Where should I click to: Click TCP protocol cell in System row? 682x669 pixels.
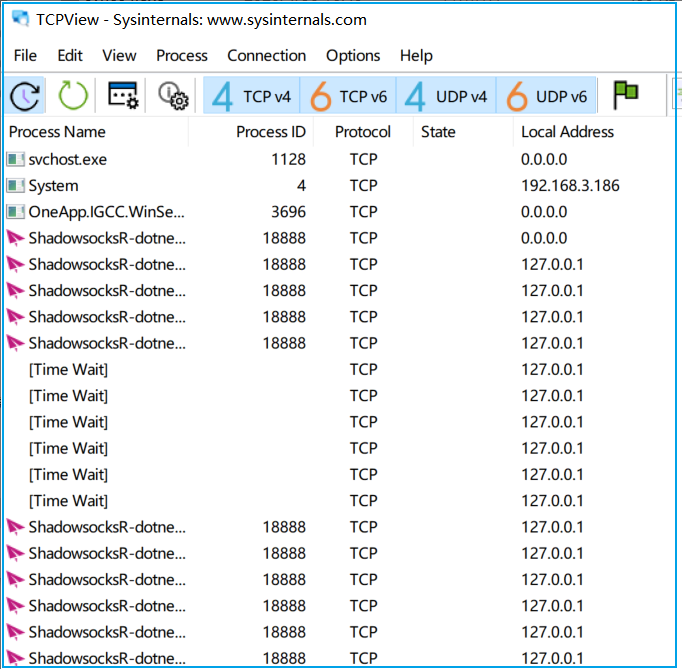click(364, 186)
